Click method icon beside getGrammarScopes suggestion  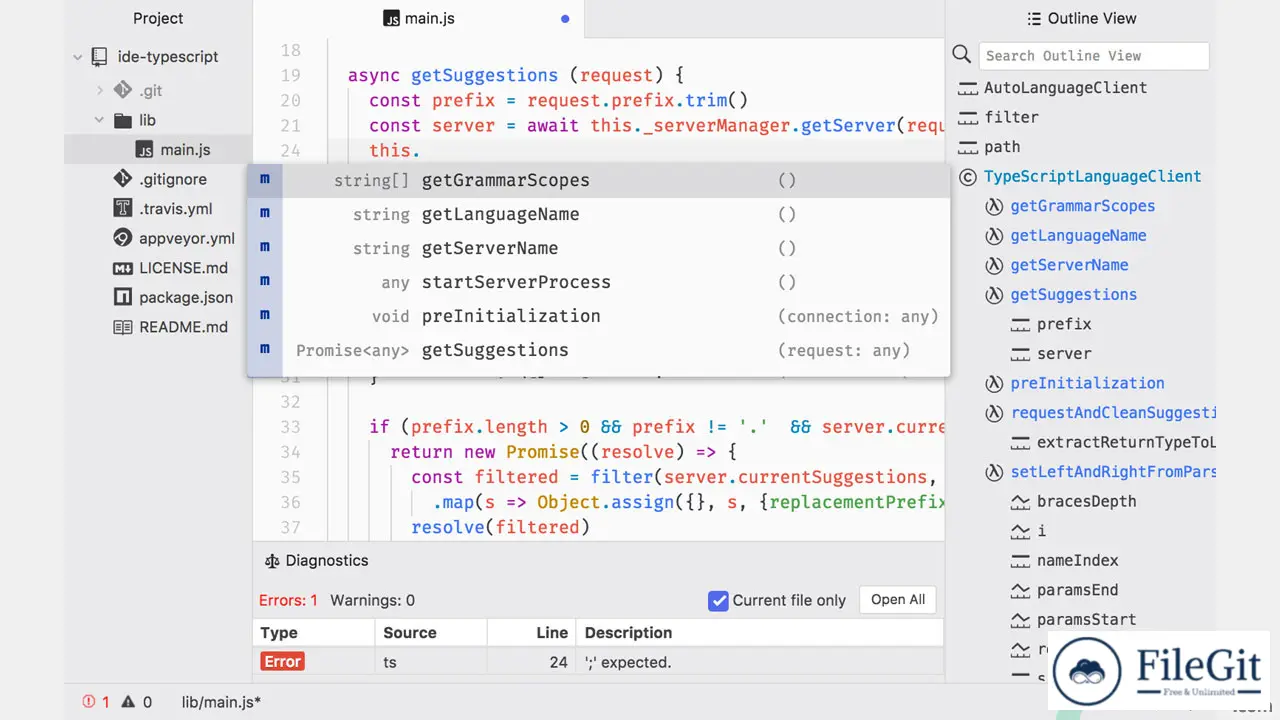coord(265,180)
